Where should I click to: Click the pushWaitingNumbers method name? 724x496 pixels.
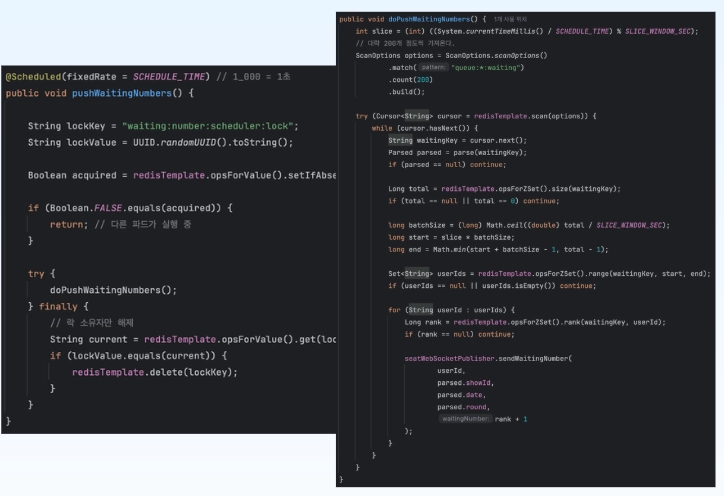tap(122, 93)
